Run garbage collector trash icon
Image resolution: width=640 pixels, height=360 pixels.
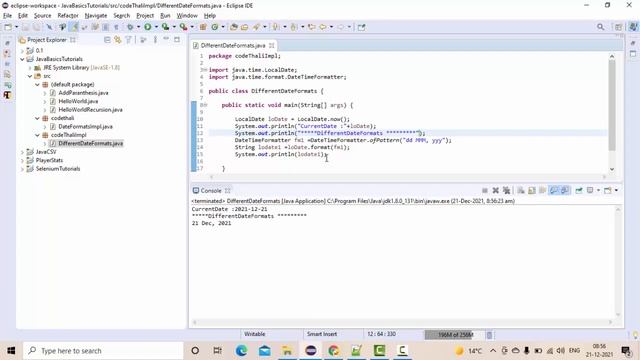(489, 335)
